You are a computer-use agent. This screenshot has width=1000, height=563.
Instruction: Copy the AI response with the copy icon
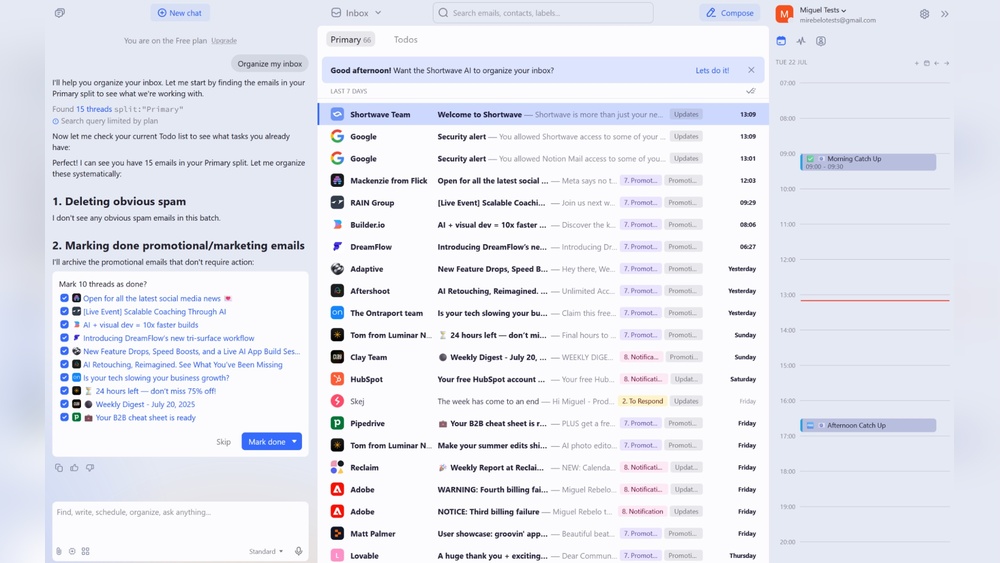click(59, 468)
